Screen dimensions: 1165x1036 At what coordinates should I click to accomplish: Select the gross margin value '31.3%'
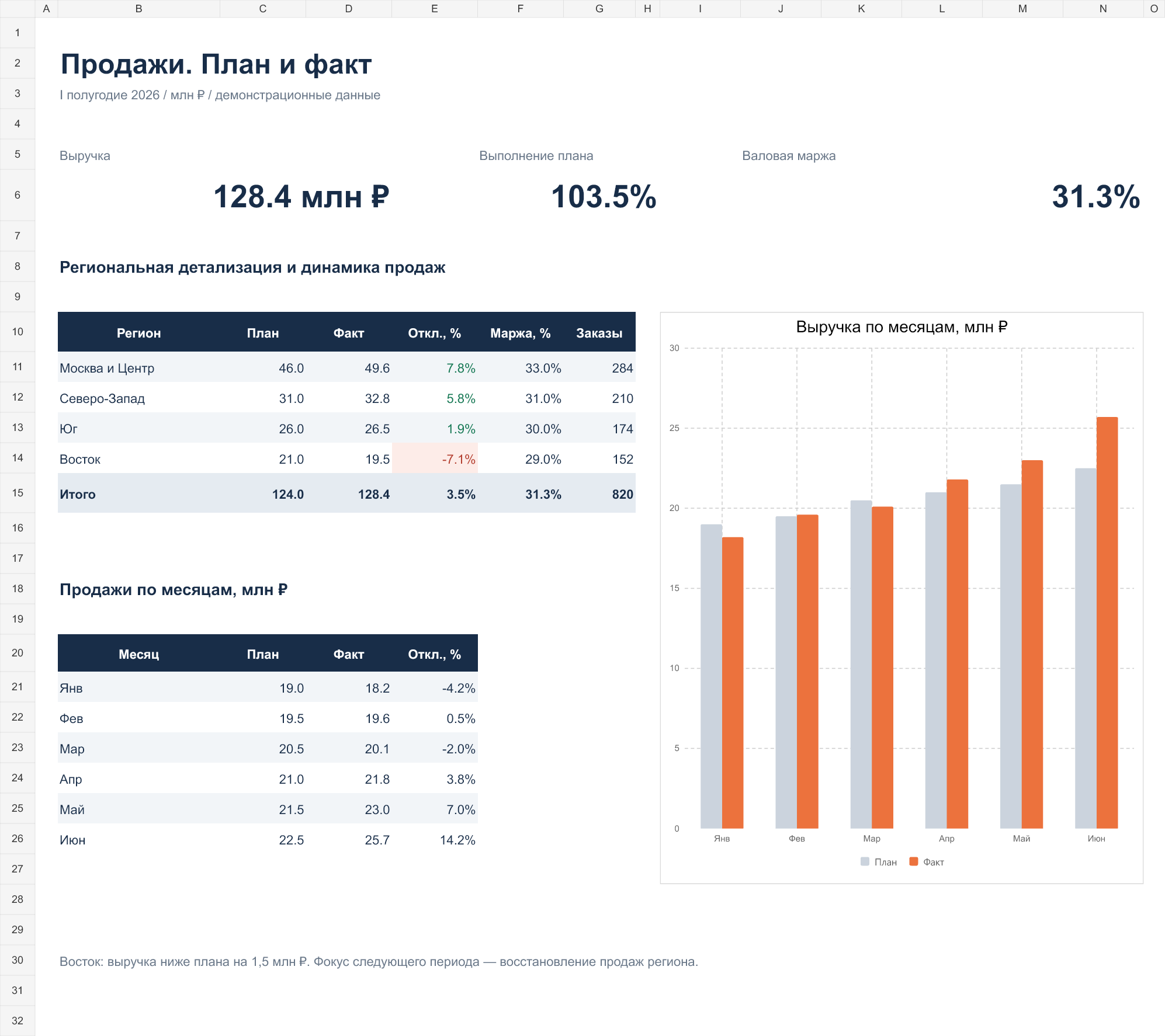pyautogui.click(x=1095, y=196)
